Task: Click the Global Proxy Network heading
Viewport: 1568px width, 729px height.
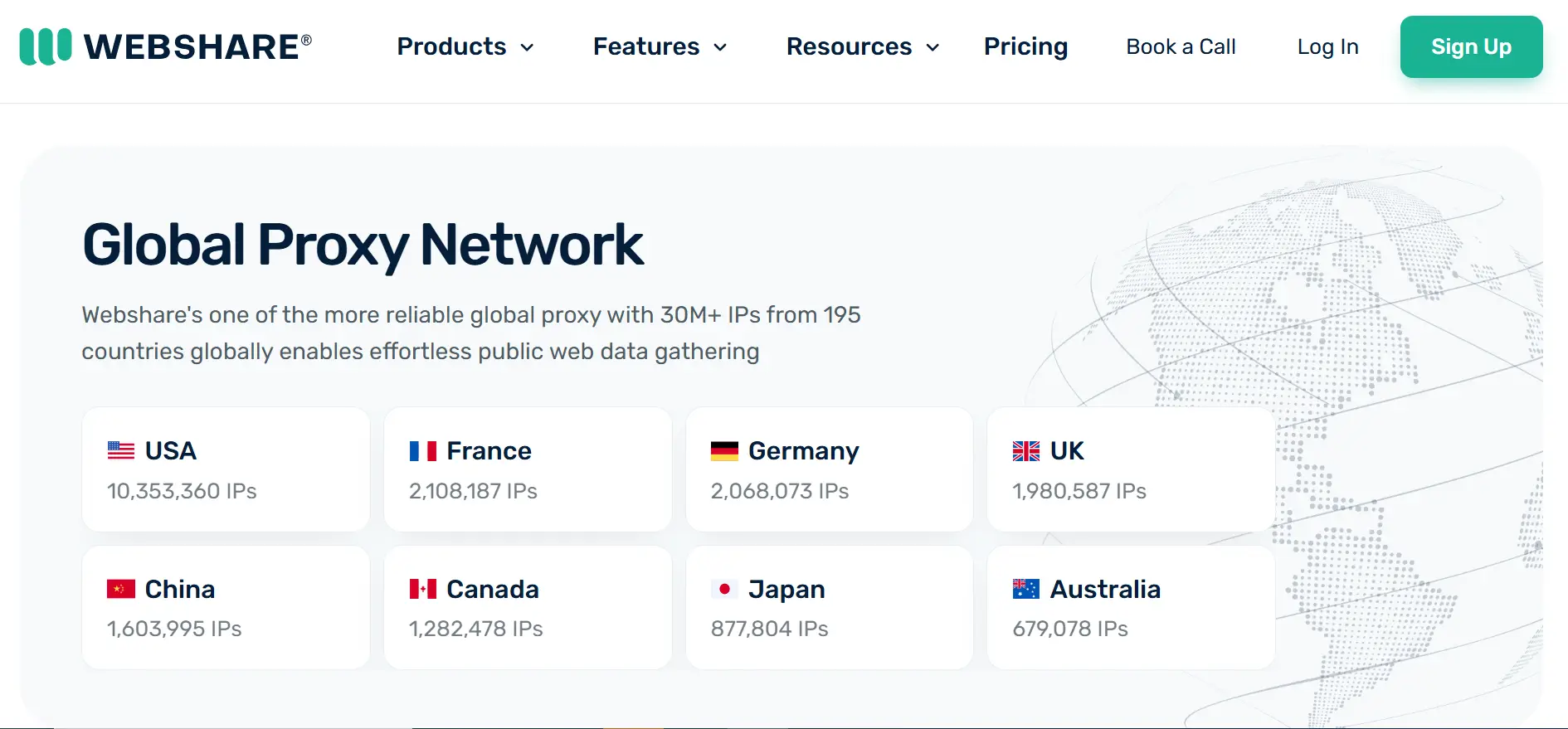Action: [363, 245]
